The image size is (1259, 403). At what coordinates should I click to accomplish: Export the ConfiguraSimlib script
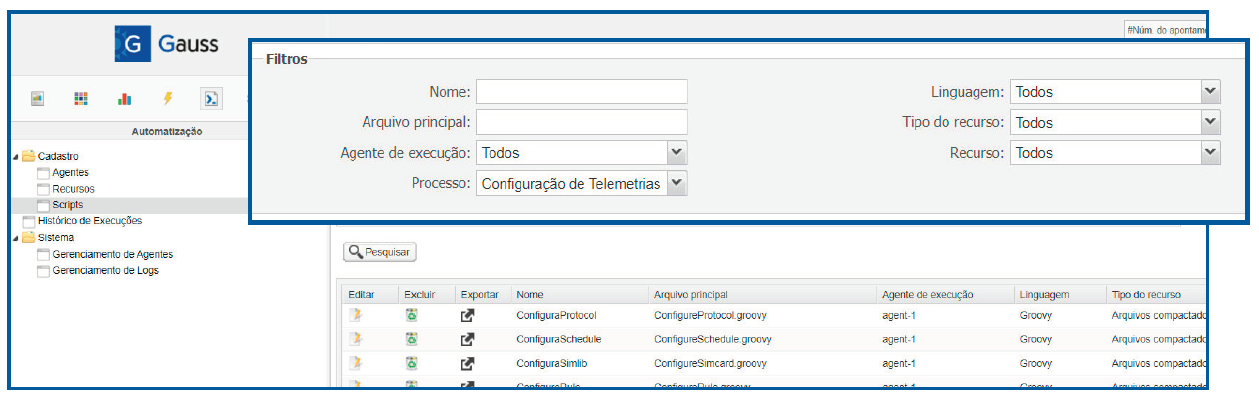click(467, 363)
